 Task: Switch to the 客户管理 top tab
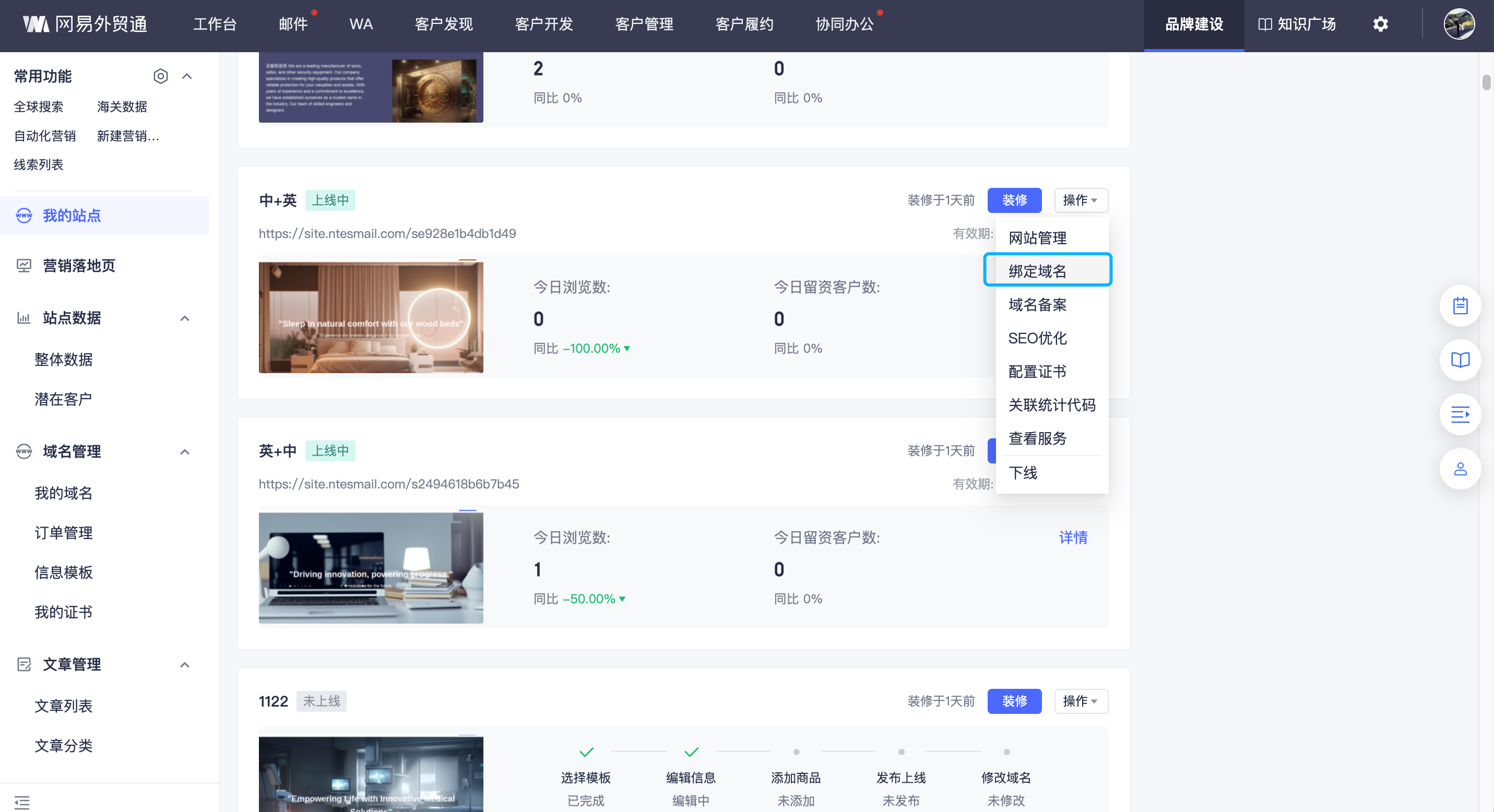644,25
